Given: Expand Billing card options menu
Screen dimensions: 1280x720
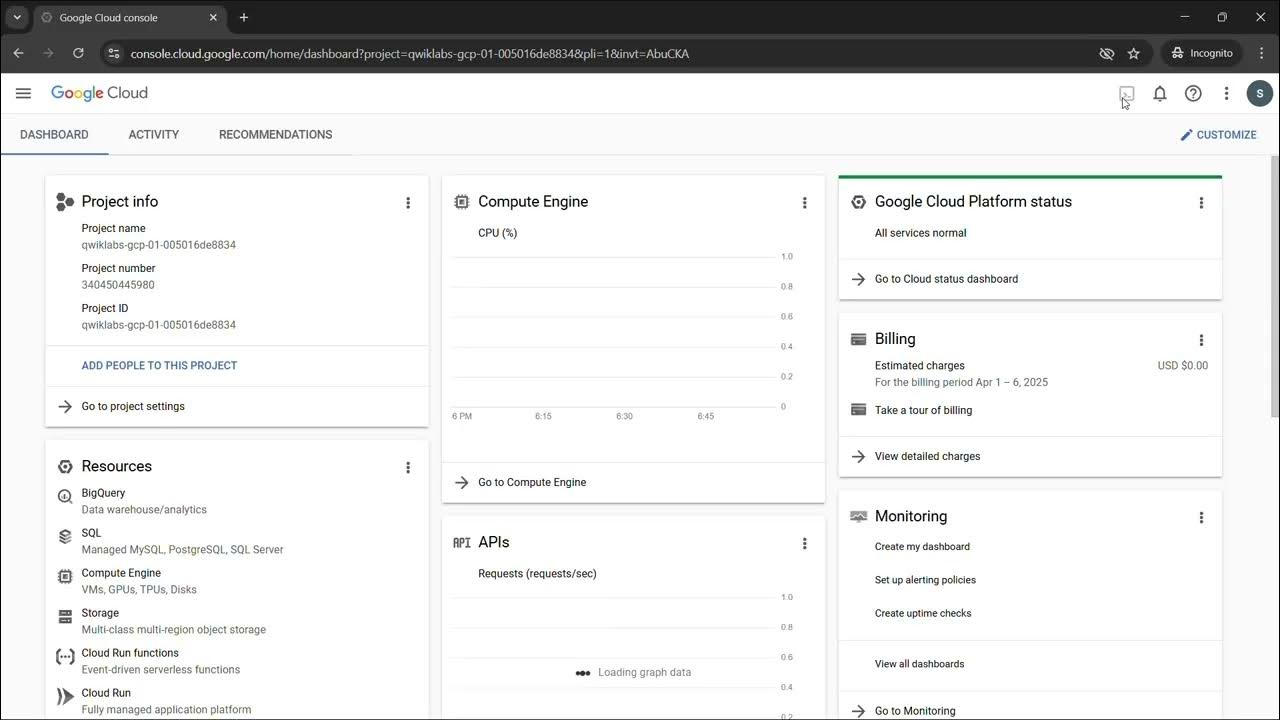Looking at the screenshot, I should tap(1201, 340).
